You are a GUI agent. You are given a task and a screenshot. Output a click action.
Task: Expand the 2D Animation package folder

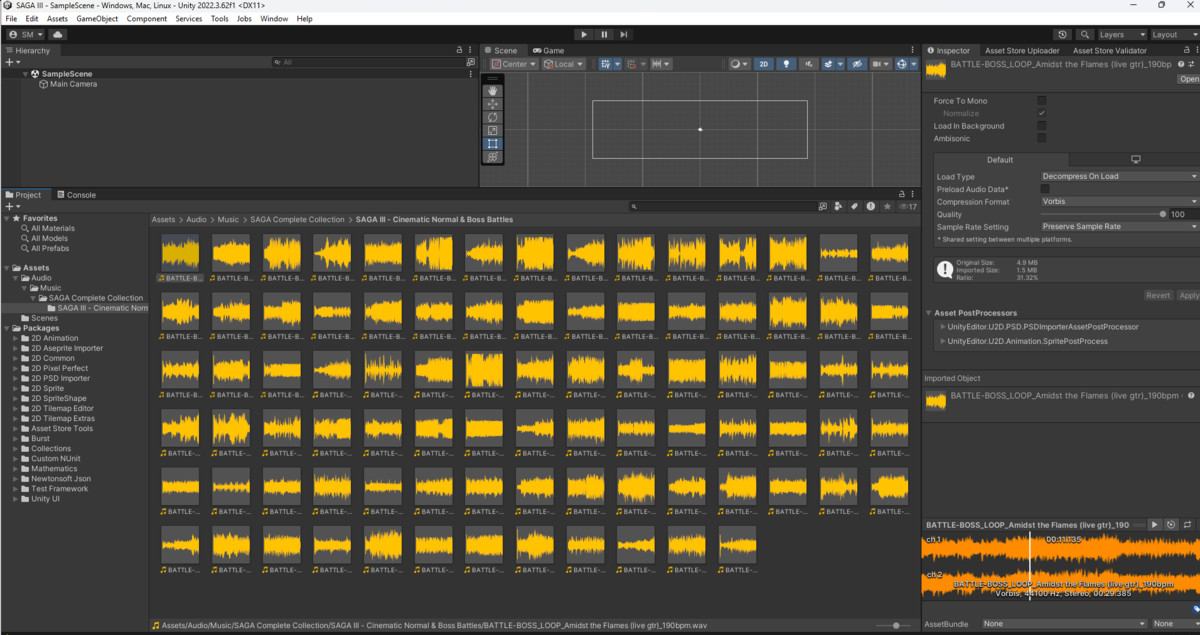[x=17, y=338]
